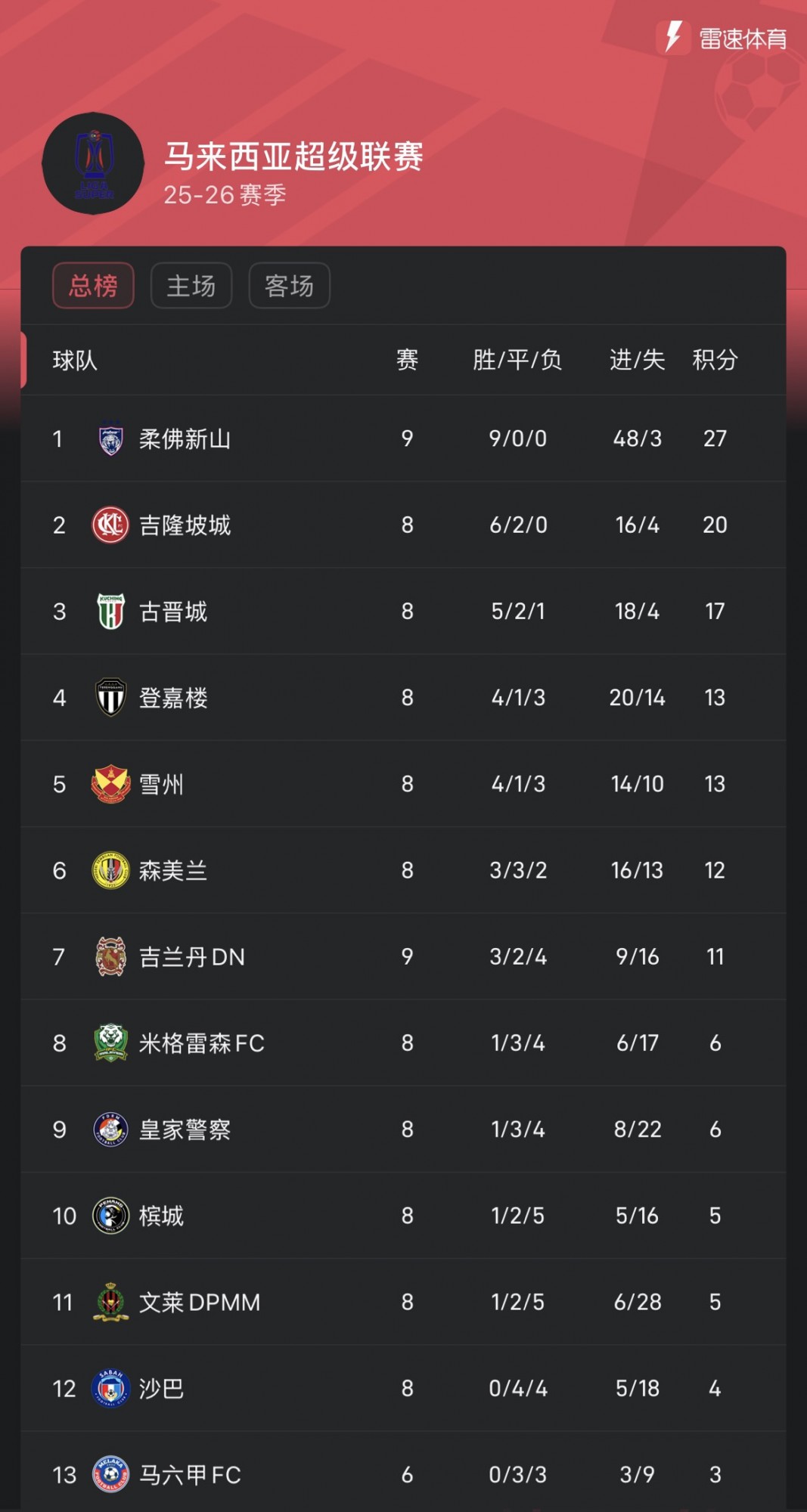Click the 吉隆坡城 KL team badge
The height and width of the screenshot is (1512, 807).
click(x=110, y=525)
